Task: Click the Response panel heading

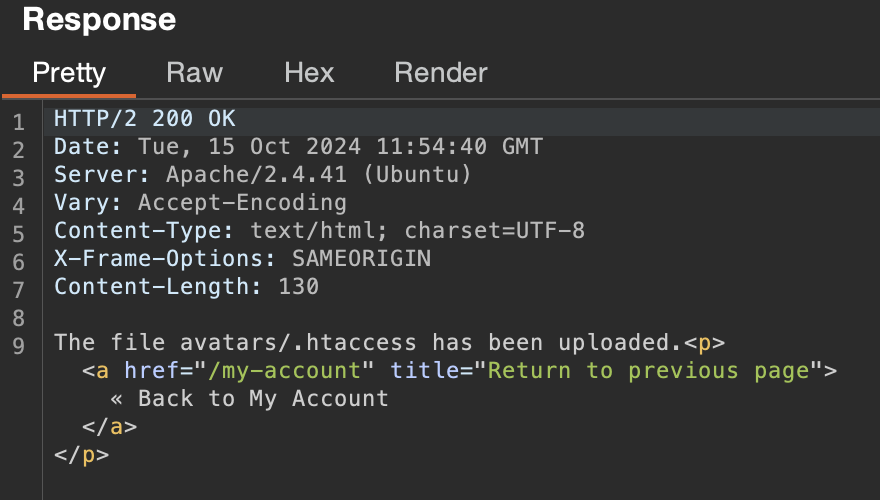Action: (99, 19)
